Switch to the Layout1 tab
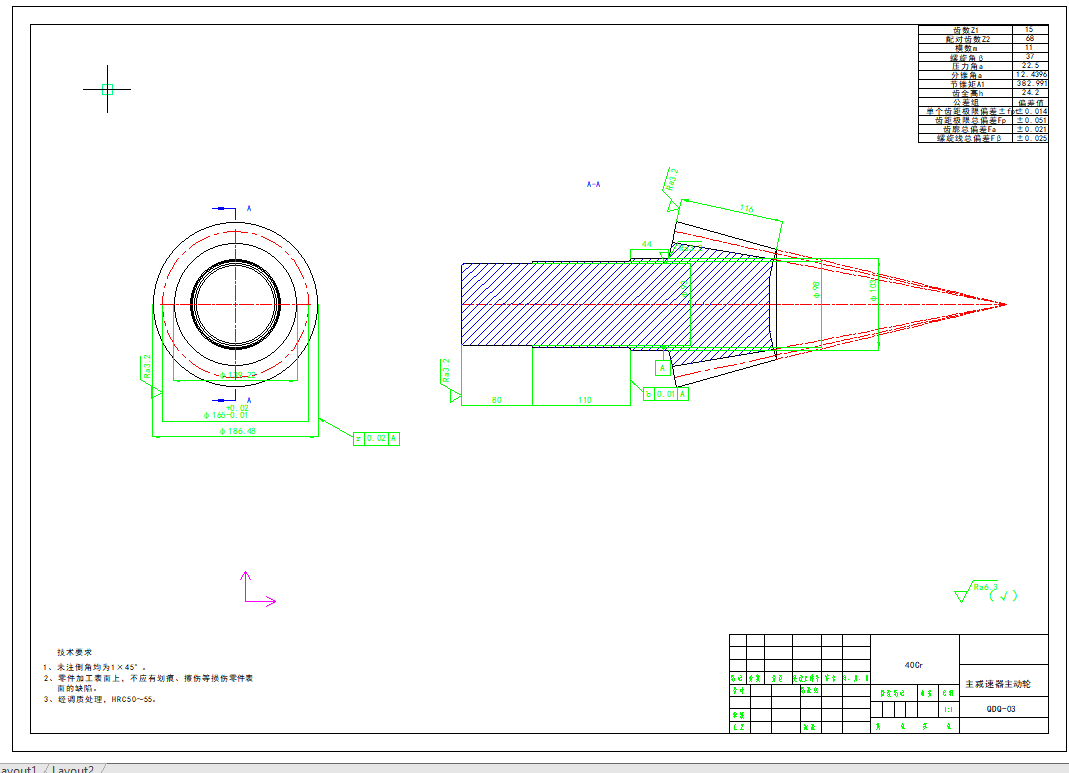Screen dimensions: 1069x773 point(18,768)
